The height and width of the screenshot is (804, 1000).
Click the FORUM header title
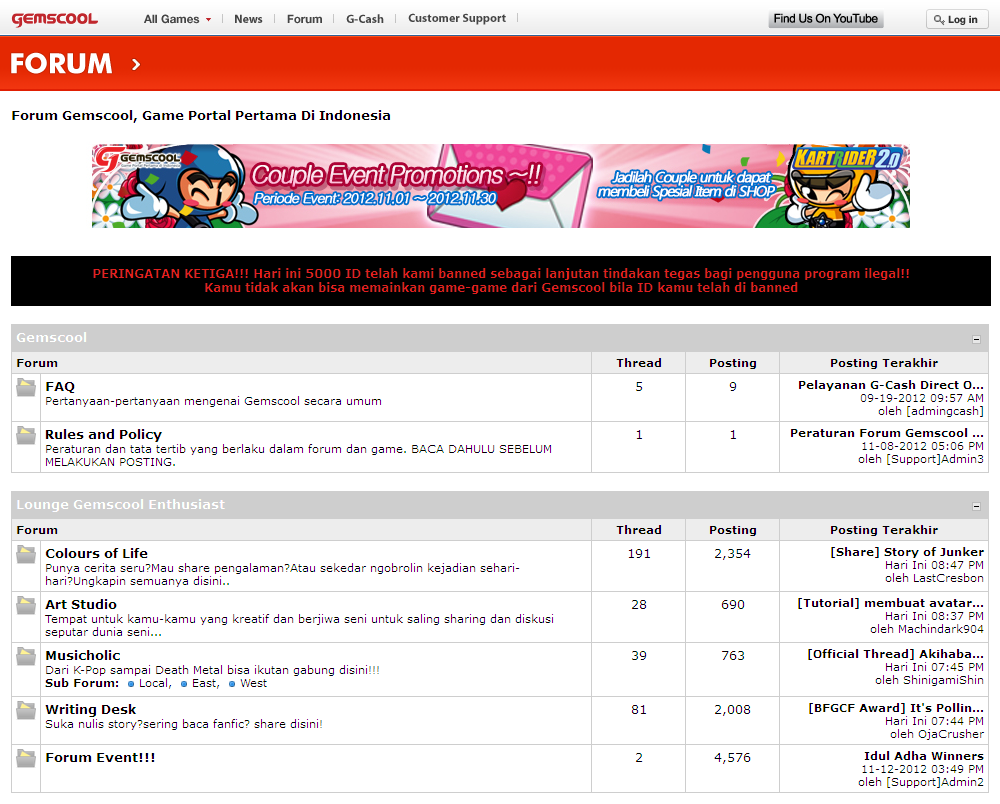point(61,64)
